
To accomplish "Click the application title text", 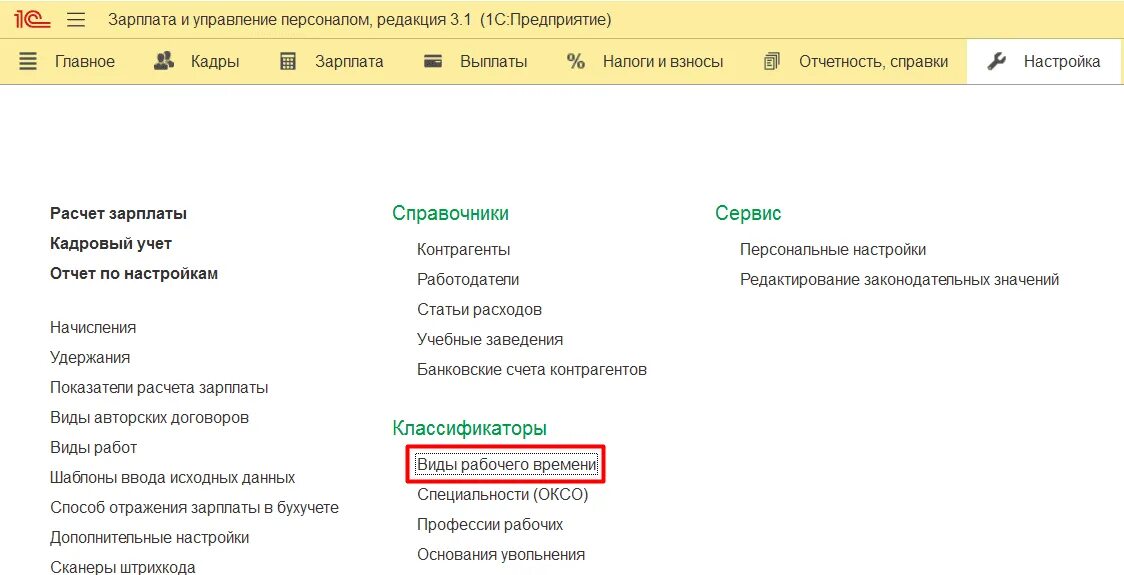I will tap(360, 19).
